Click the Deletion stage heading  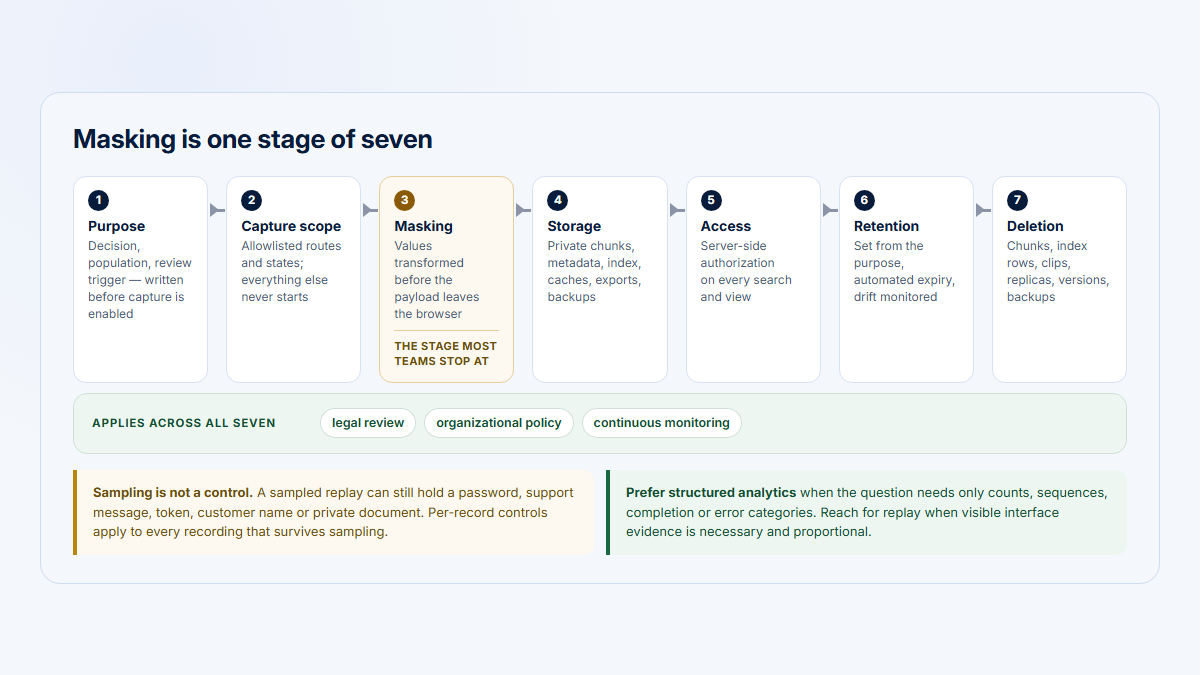1035,226
